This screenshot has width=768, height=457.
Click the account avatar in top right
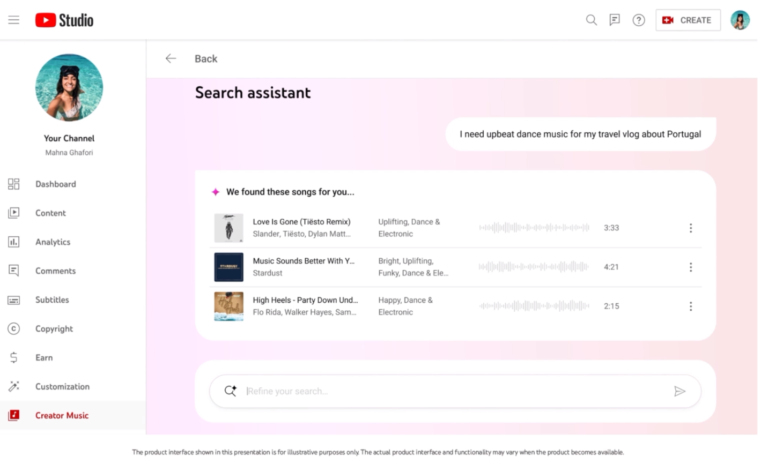[740, 20]
